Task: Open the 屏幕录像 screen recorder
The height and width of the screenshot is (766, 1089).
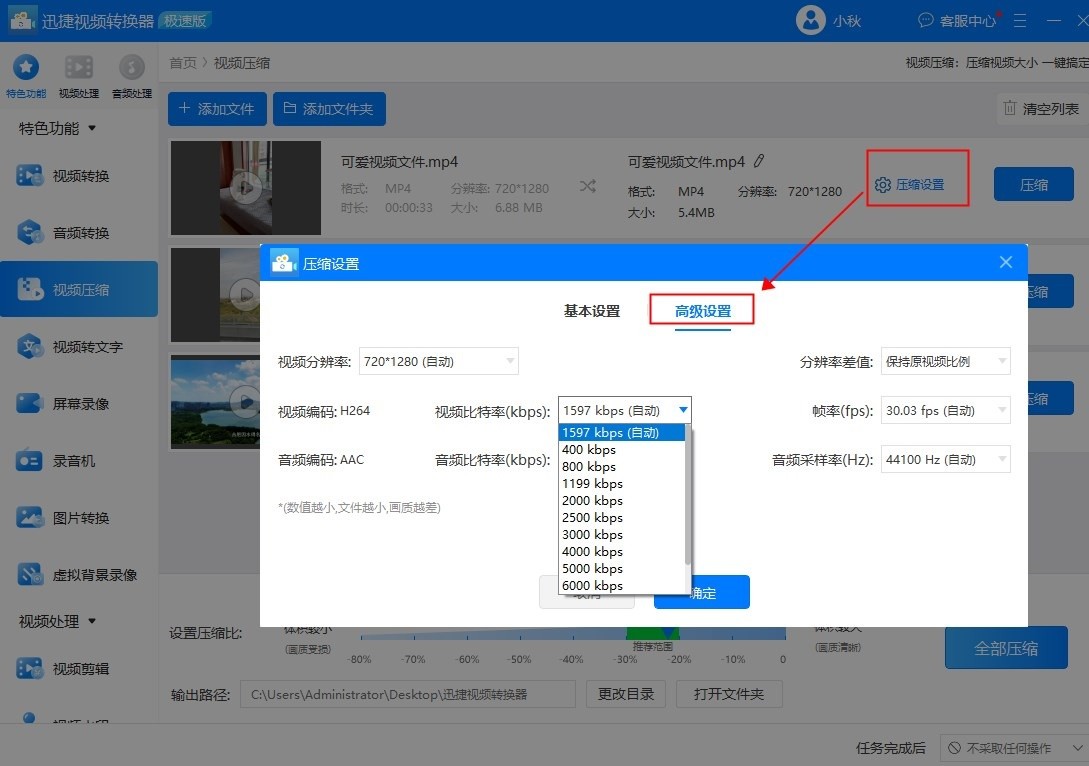Action: (x=79, y=404)
